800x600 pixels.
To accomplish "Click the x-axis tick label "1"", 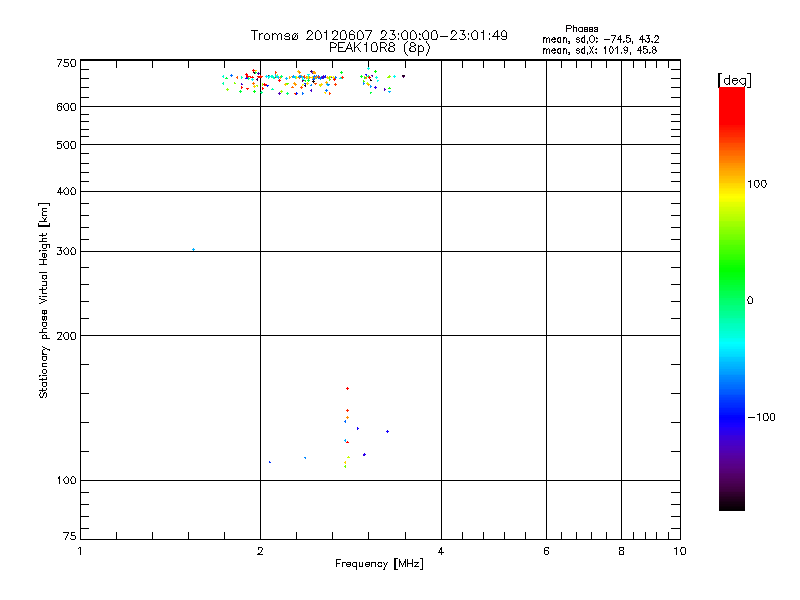I will click(80, 551).
